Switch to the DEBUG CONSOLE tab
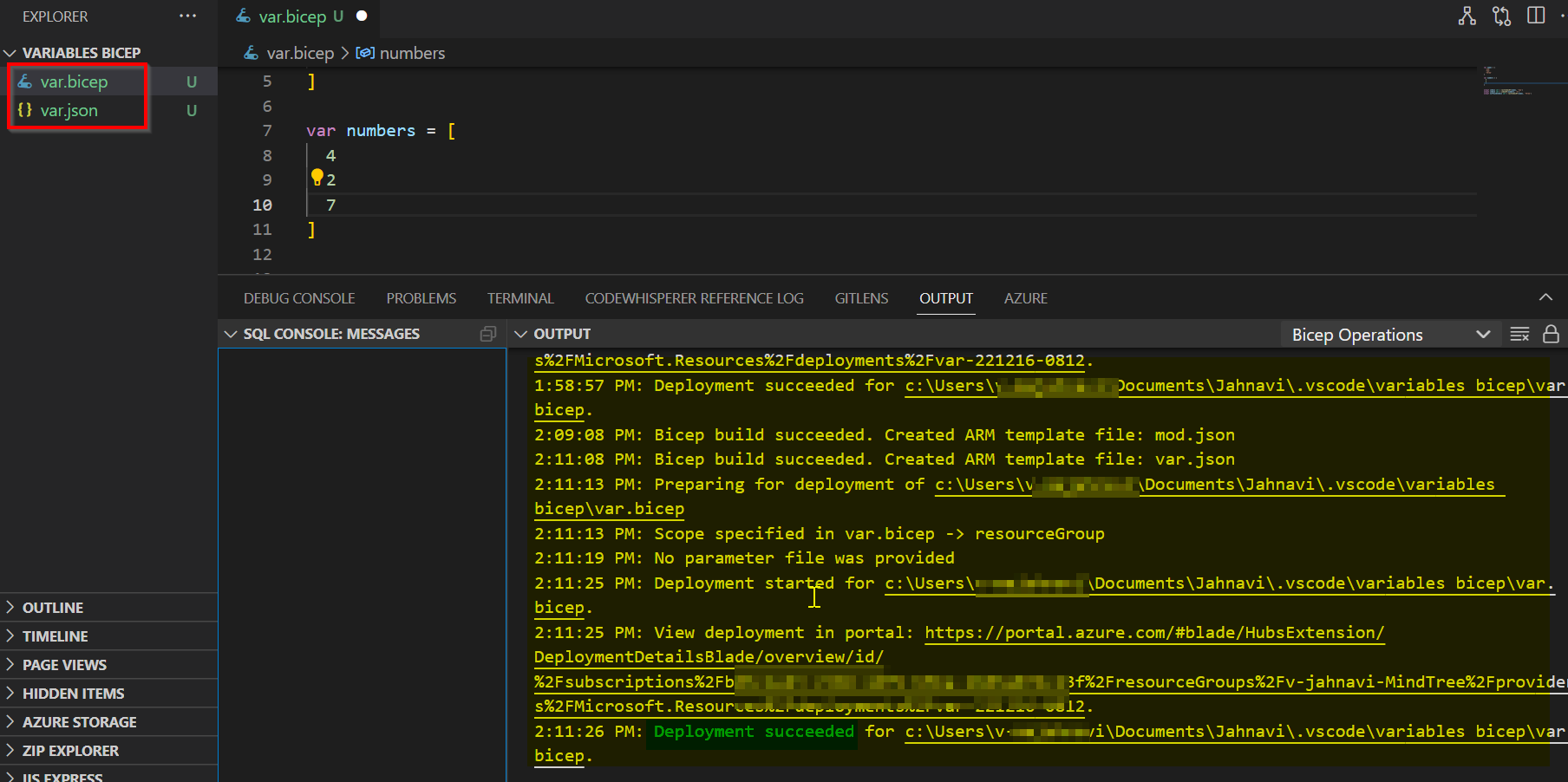The width and height of the screenshot is (1568, 782). point(299,298)
